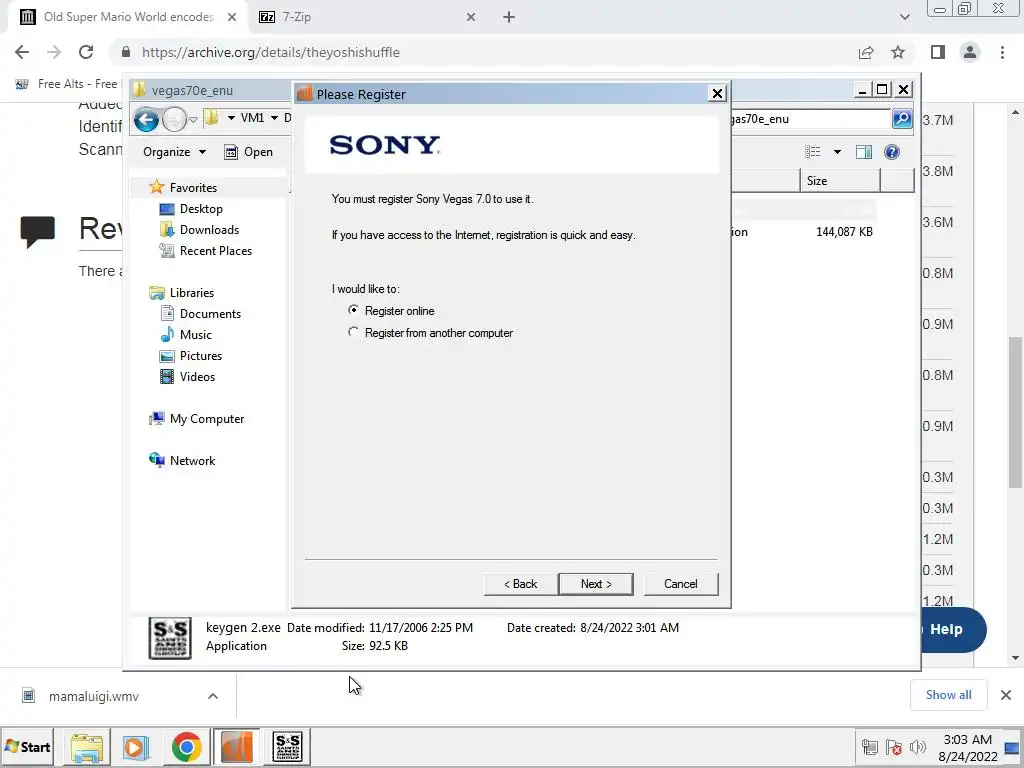Sort by the Size column header
1024x768 pixels.
(x=840, y=180)
